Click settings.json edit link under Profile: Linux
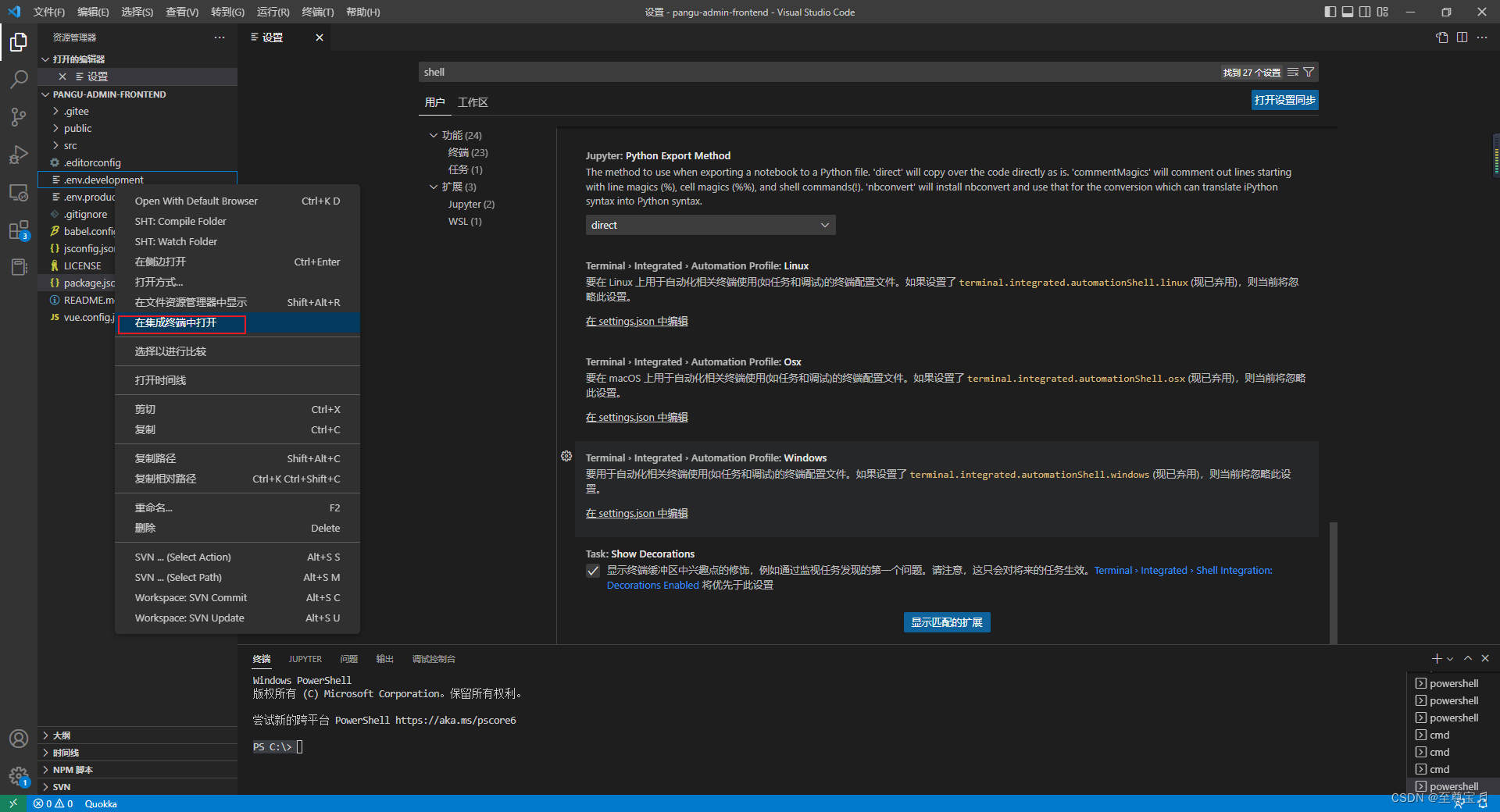Screen dimensions: 1500x812 637,321
